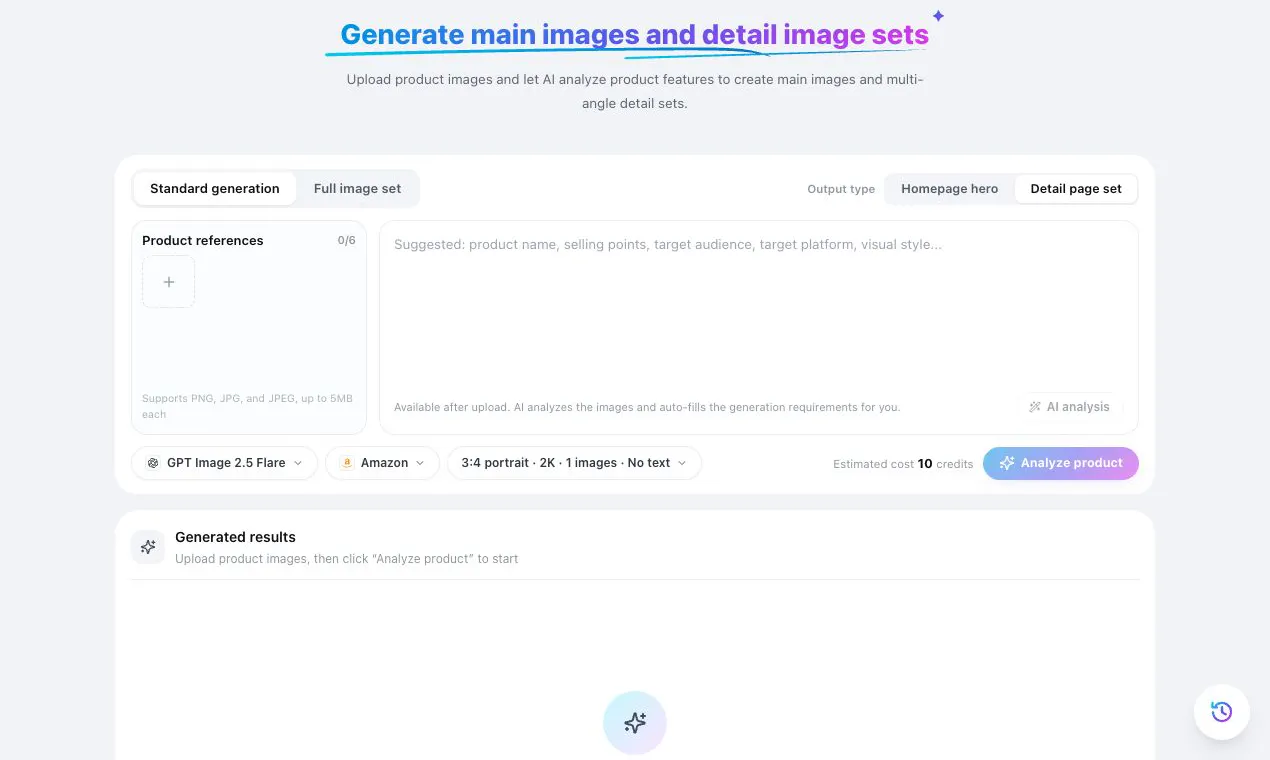
Task: Click the Estimated cost 10 credits text
Action: pos(903,464)
